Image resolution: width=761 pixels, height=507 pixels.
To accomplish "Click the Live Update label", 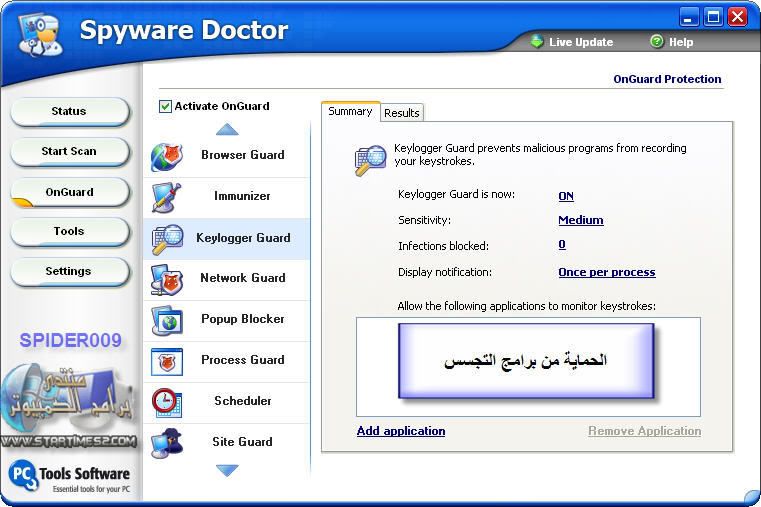I will (x=581, y=42).
